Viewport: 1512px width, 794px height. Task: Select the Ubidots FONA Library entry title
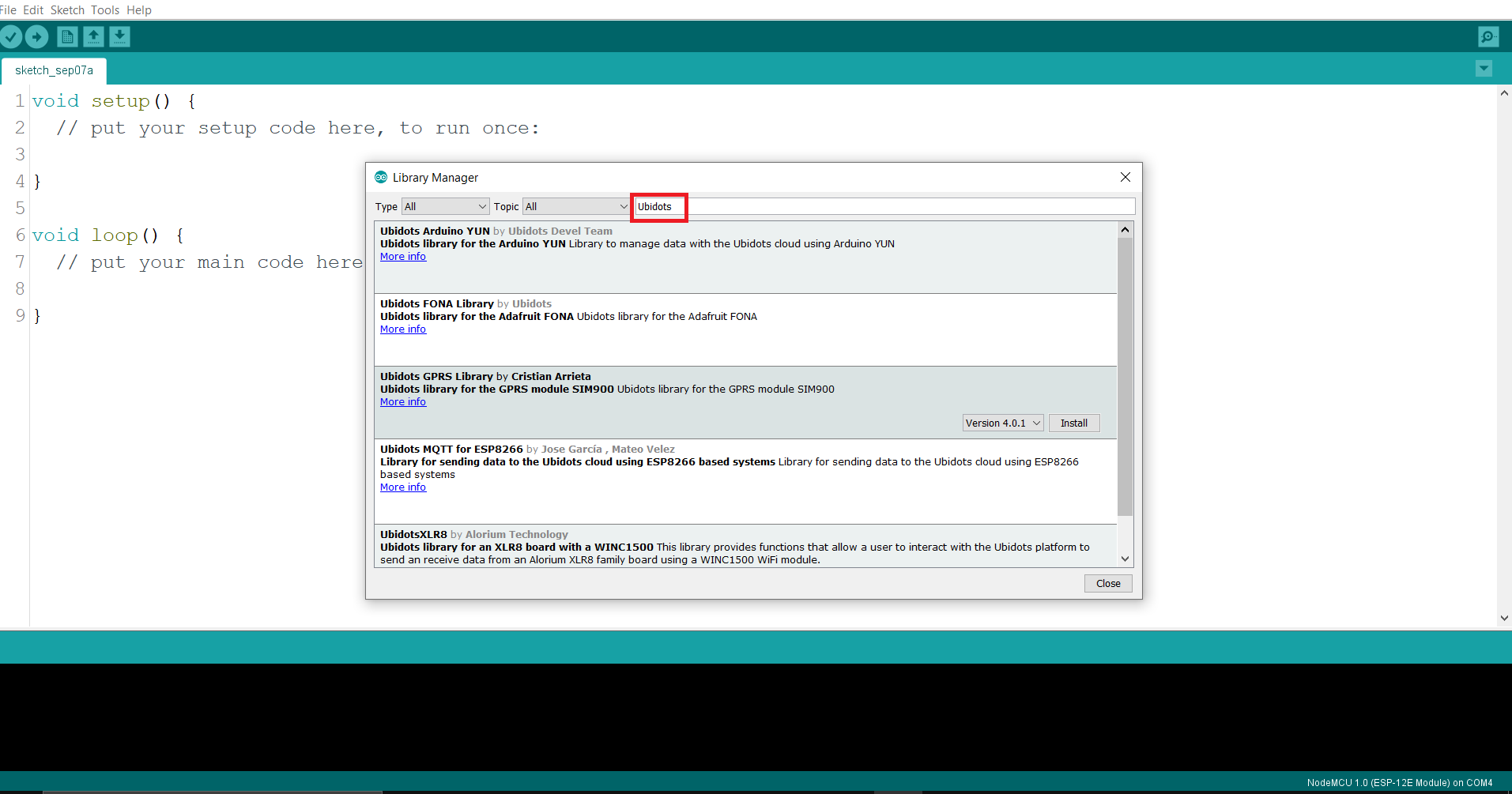tap(437, 304)
